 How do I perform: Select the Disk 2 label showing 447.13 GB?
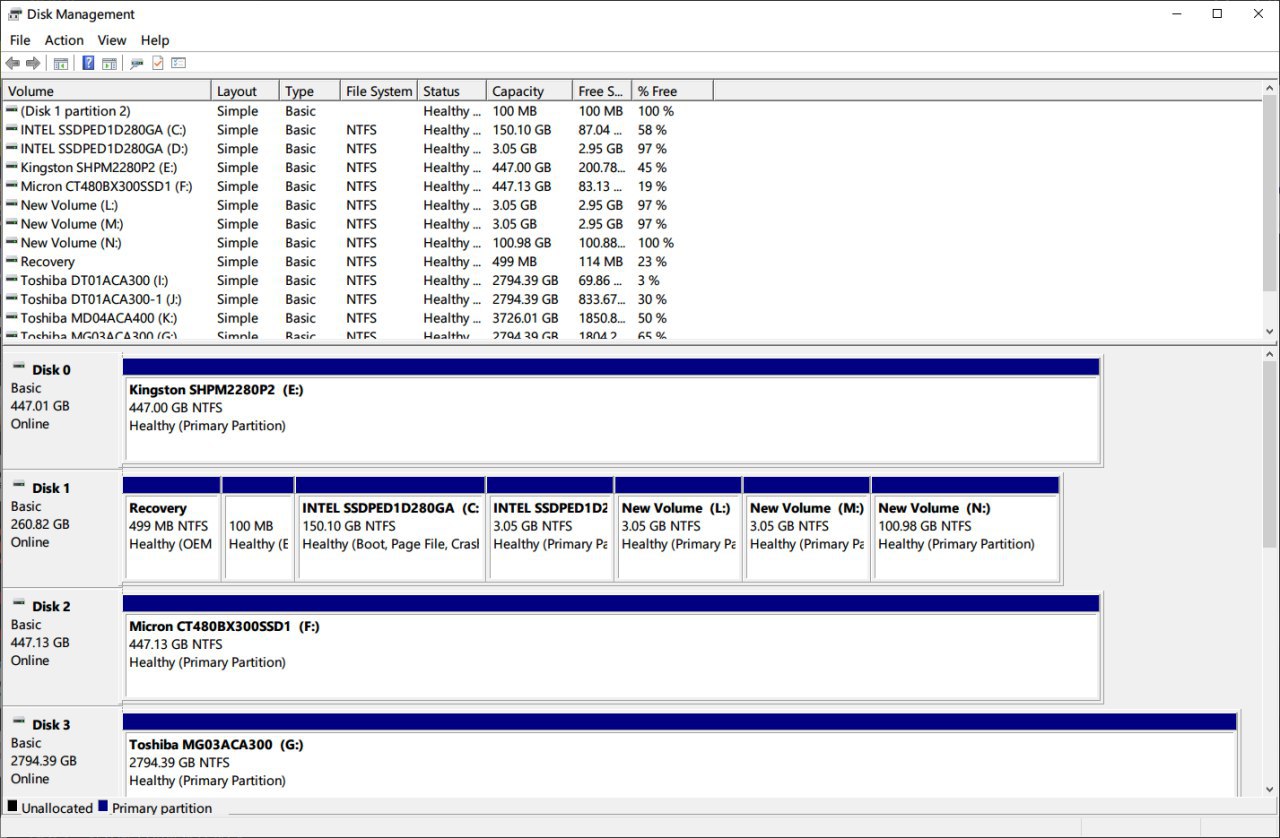(x=61, y=648)
